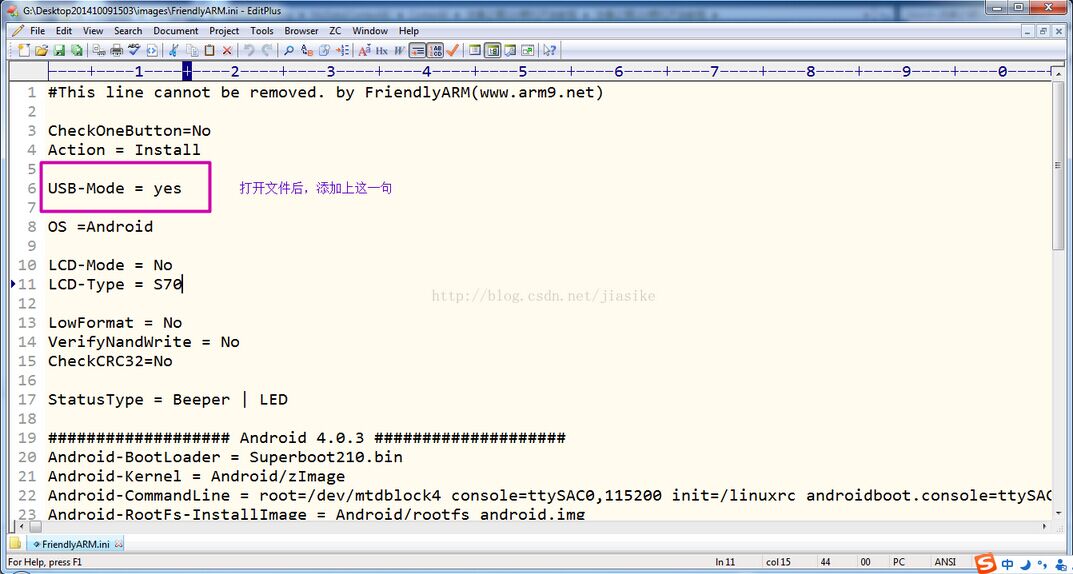Toggle the 中 Chinese input mode indicator
The width and height of the screenshot is (1073, 574).
1008,564
